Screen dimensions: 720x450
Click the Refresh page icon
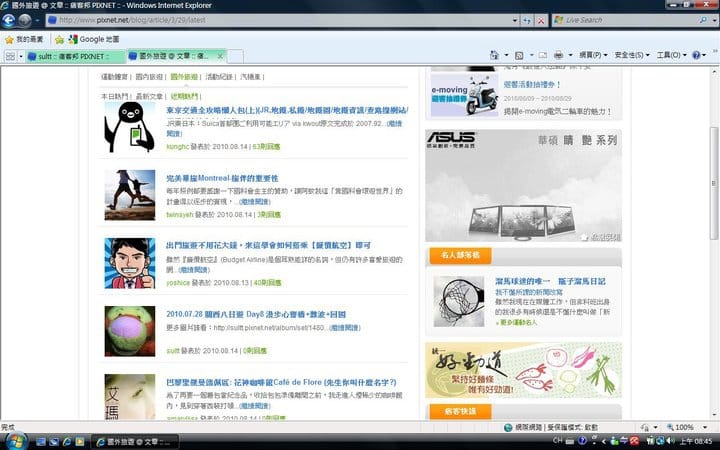(x=526, y=19)
